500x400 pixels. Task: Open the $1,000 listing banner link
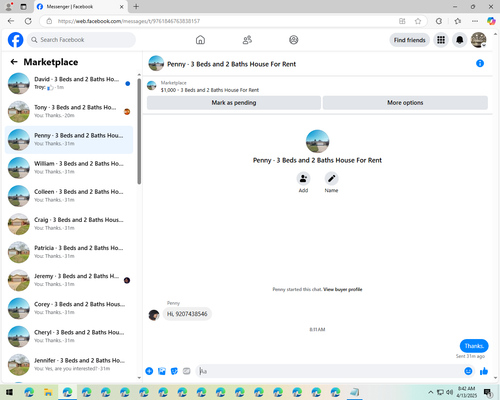pos(210,90)
